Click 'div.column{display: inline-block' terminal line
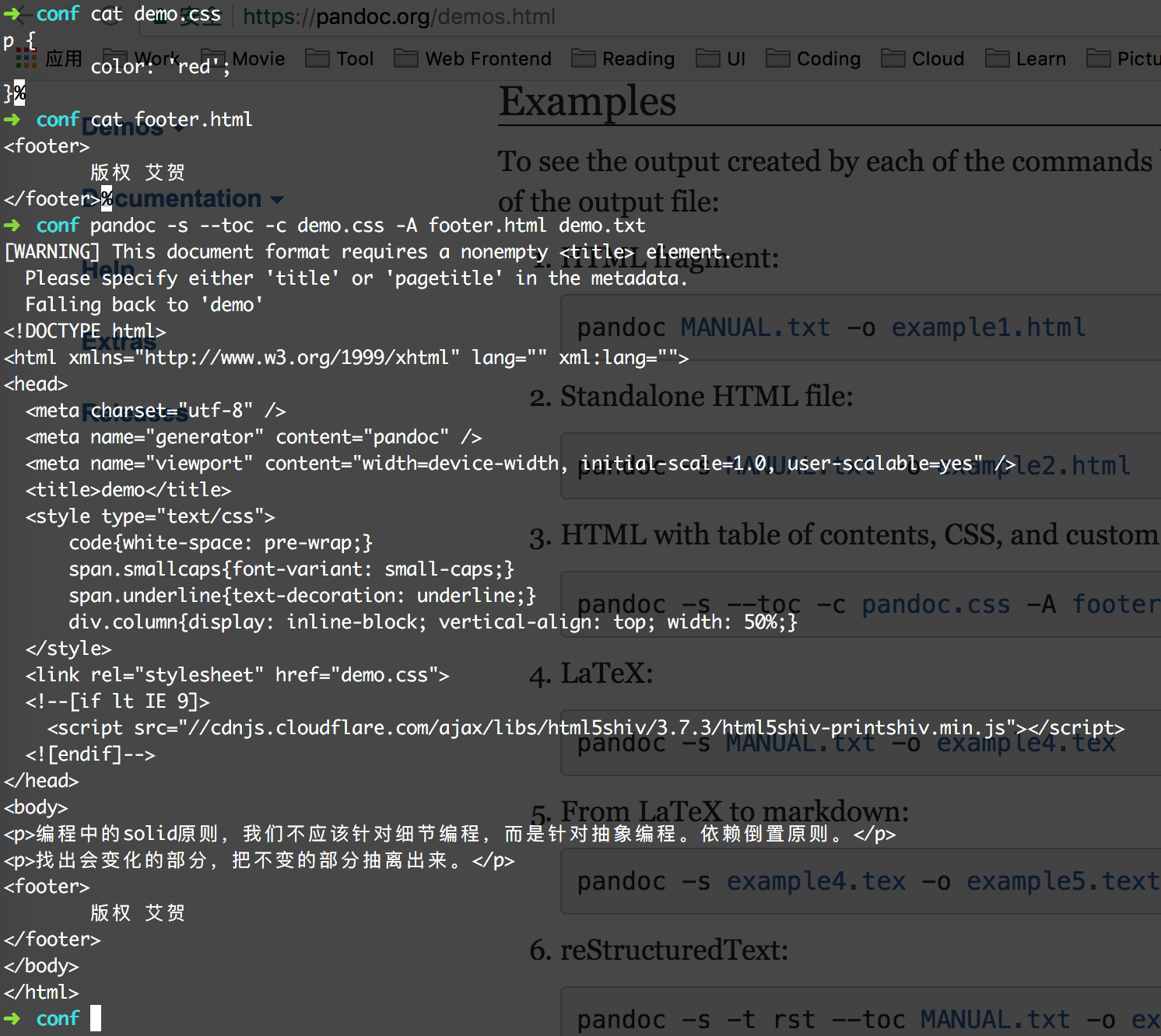The image size is (1161, 1036). point(433,622)
